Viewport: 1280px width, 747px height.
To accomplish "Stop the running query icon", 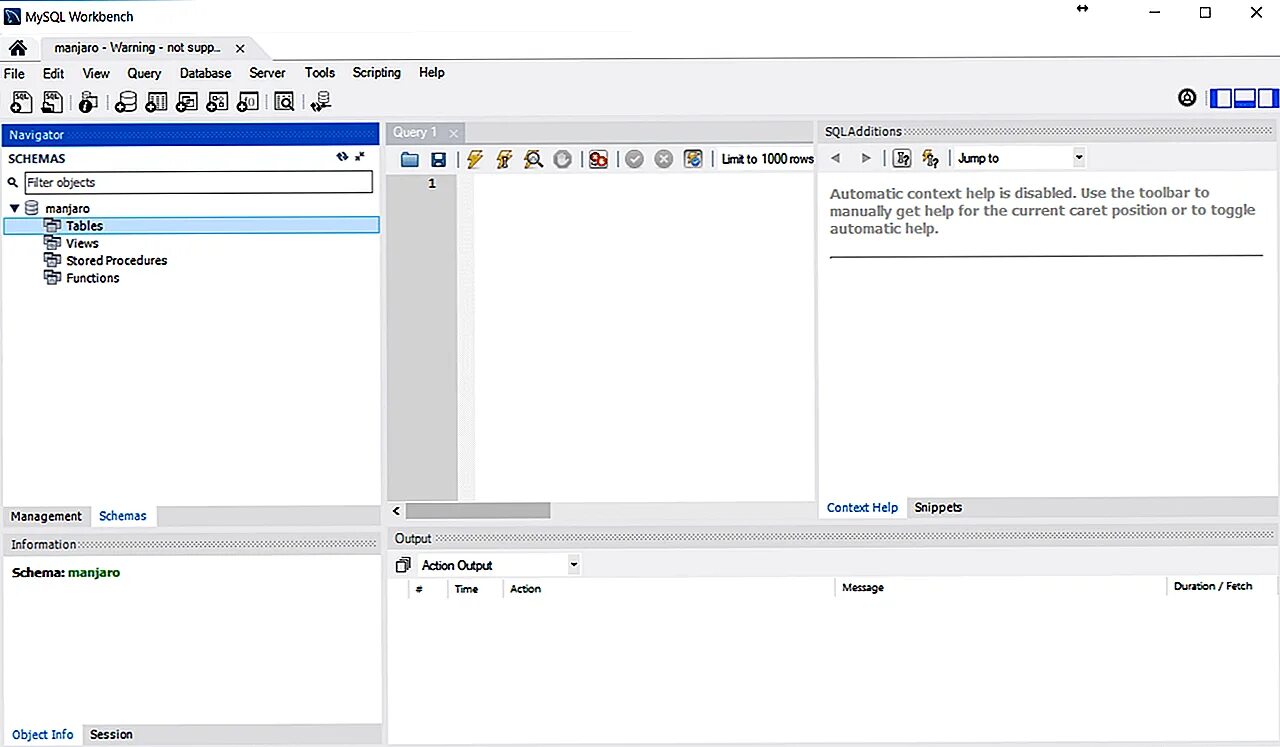I will coord(563,159).
